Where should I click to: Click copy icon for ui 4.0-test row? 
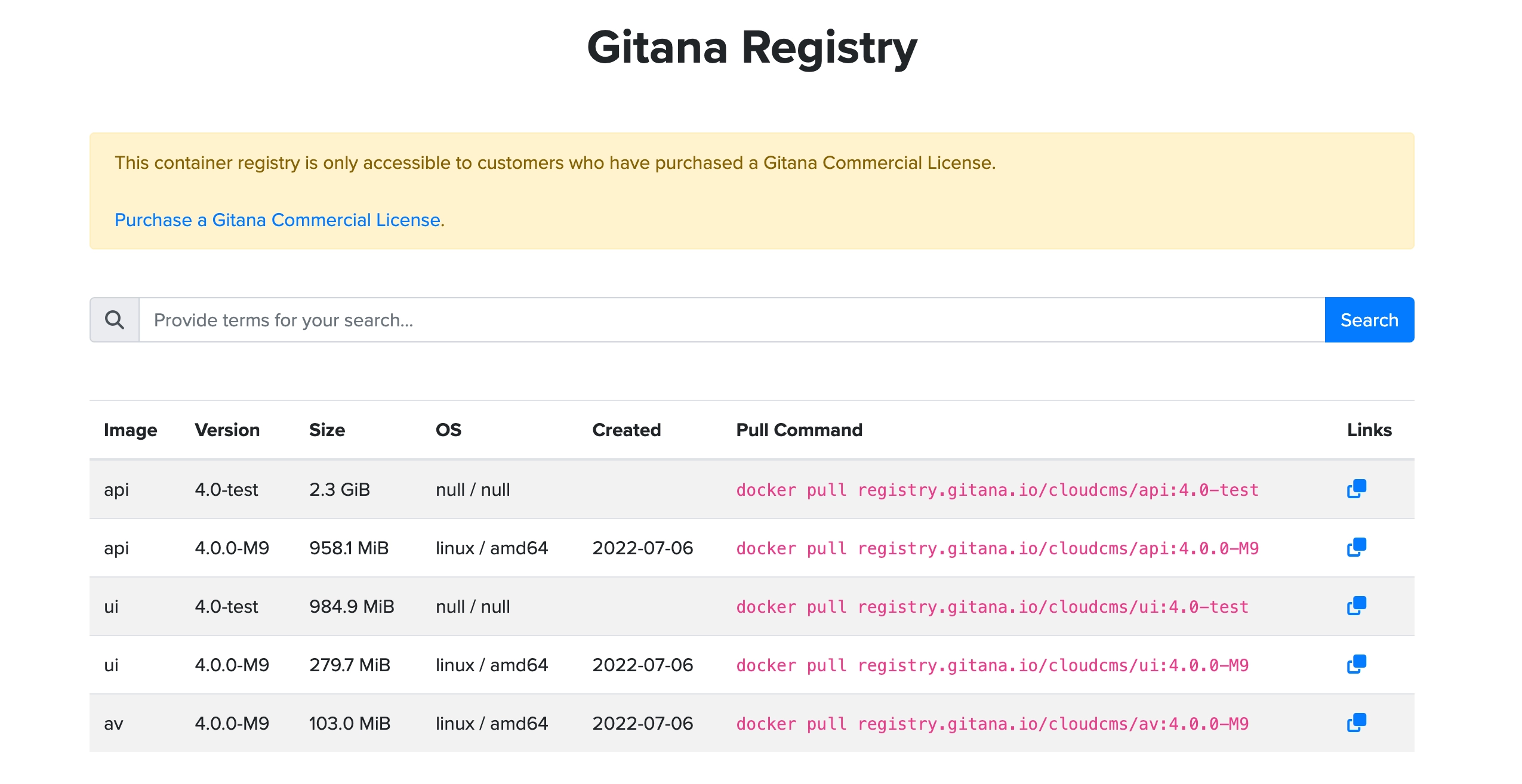(1356, 606)
